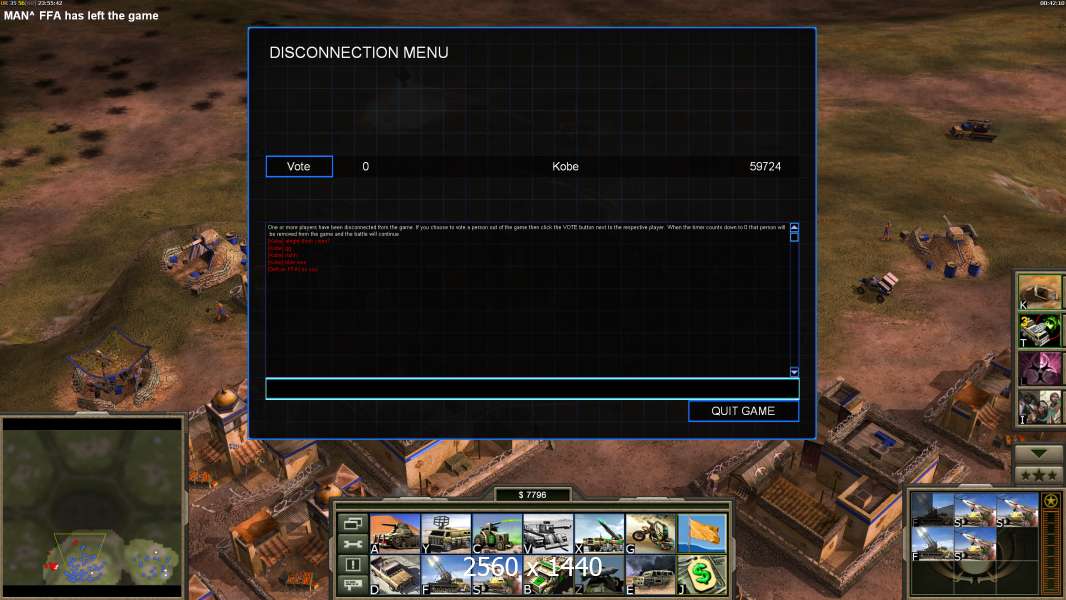Click the wrench button left of command bar
This screenshot has width=1066, height=600.
353,544
